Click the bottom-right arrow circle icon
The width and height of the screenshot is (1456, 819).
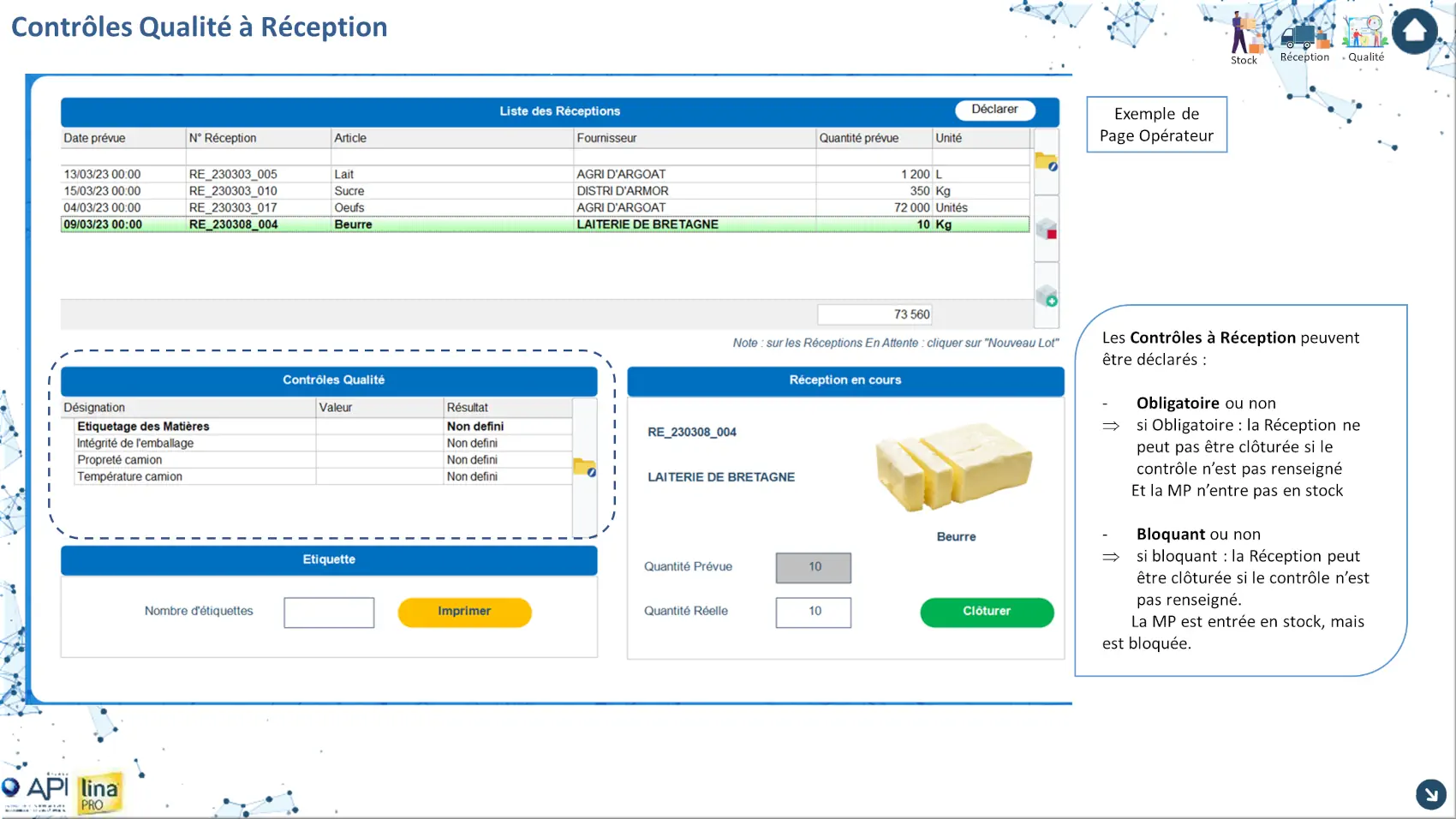[1430, 794]
